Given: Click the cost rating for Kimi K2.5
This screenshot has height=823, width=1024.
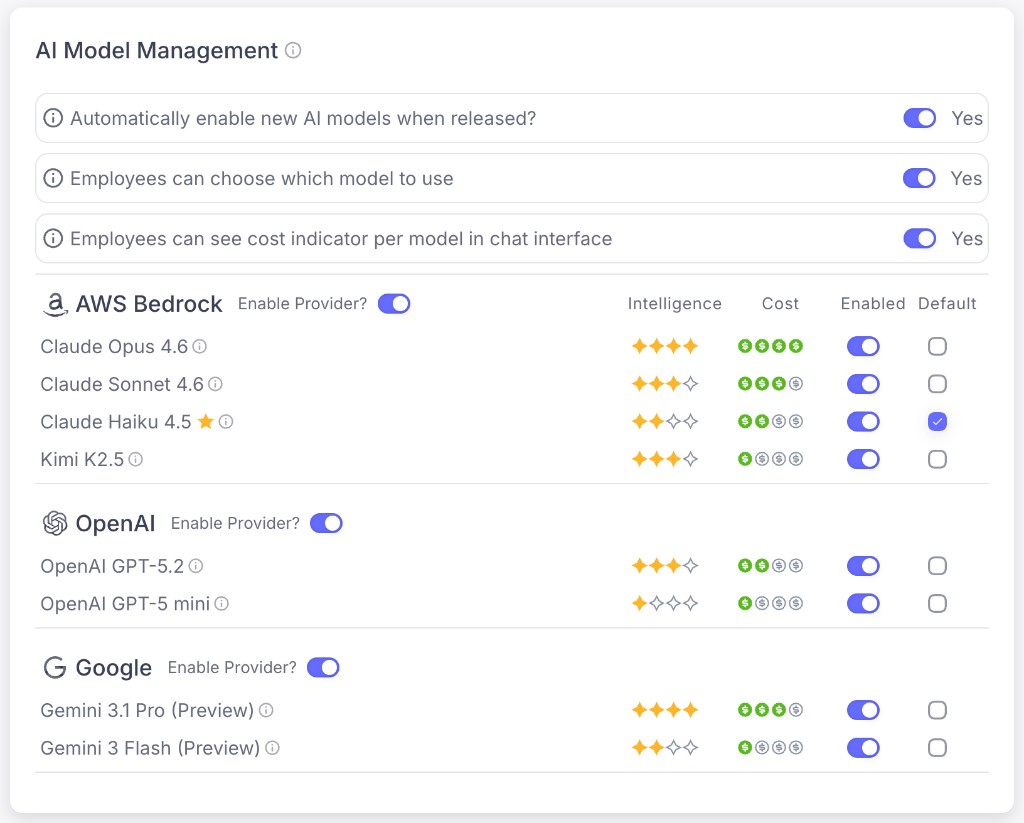Looking at the screenshot, I should click(x=770, y=460).
